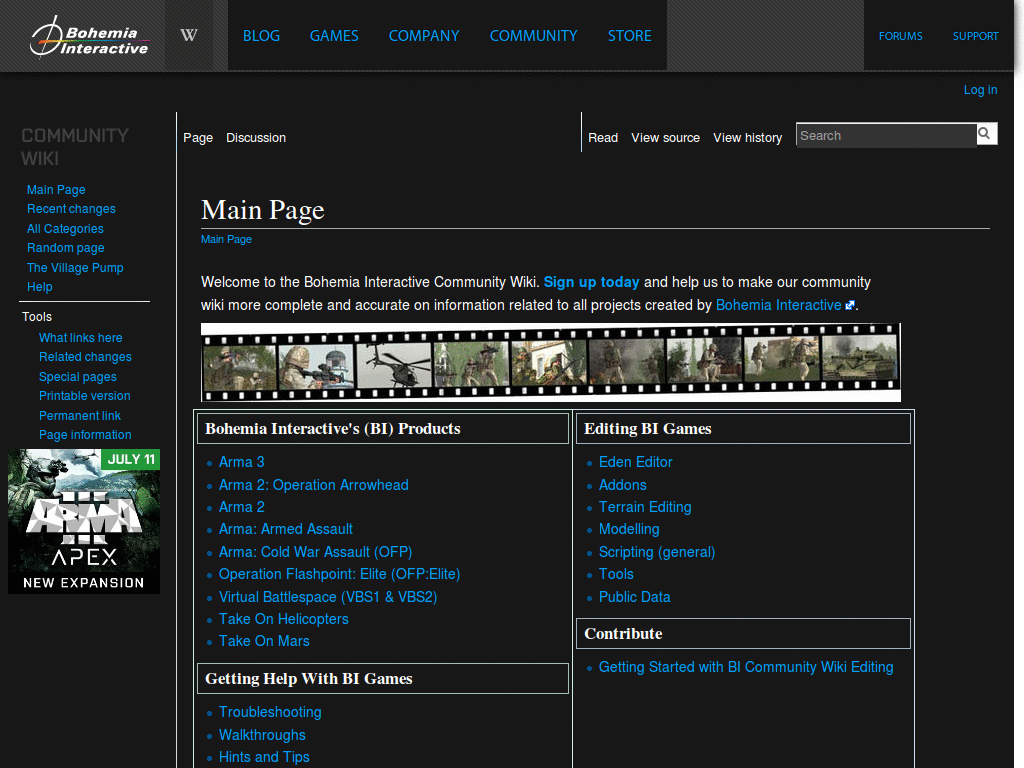
Task: Open Recent changes
Action: (71, 209)
